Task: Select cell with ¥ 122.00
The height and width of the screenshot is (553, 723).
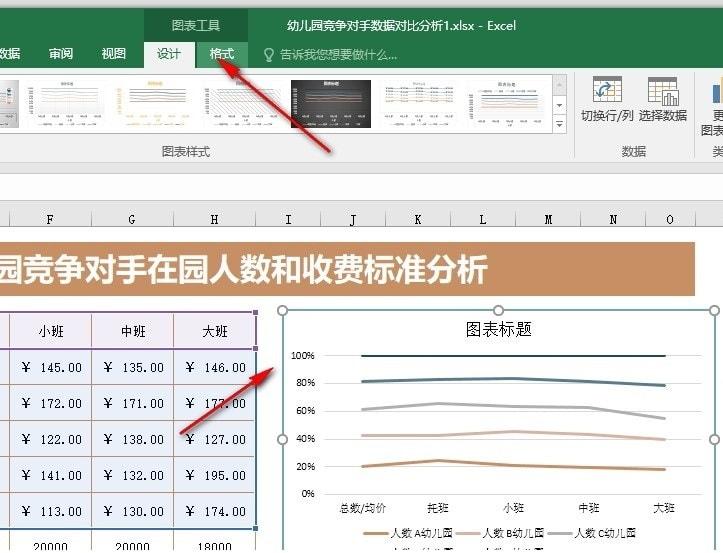Action: pyautogui.click(x=51, y=439)
